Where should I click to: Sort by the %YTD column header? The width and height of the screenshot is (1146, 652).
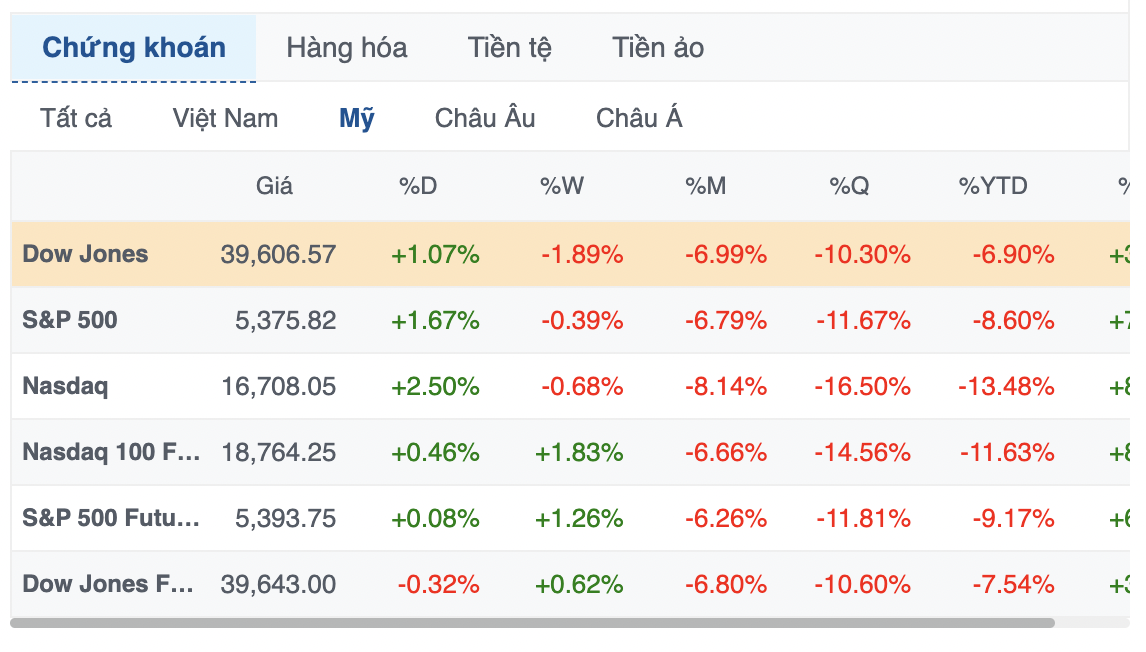(993, 186)
